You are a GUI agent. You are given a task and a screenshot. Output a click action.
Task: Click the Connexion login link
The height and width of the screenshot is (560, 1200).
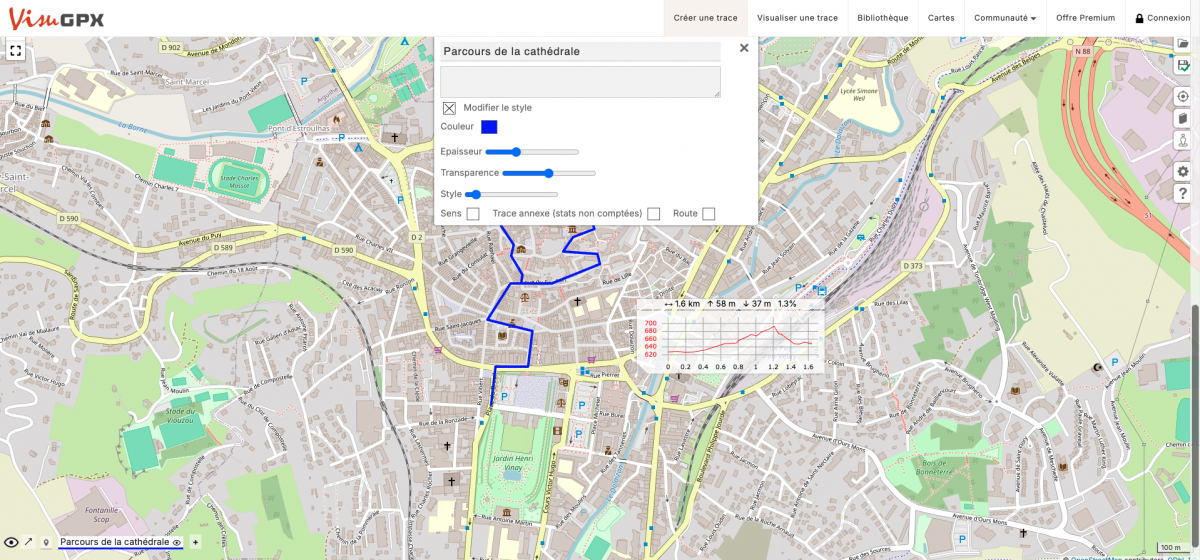point(1162,18)
